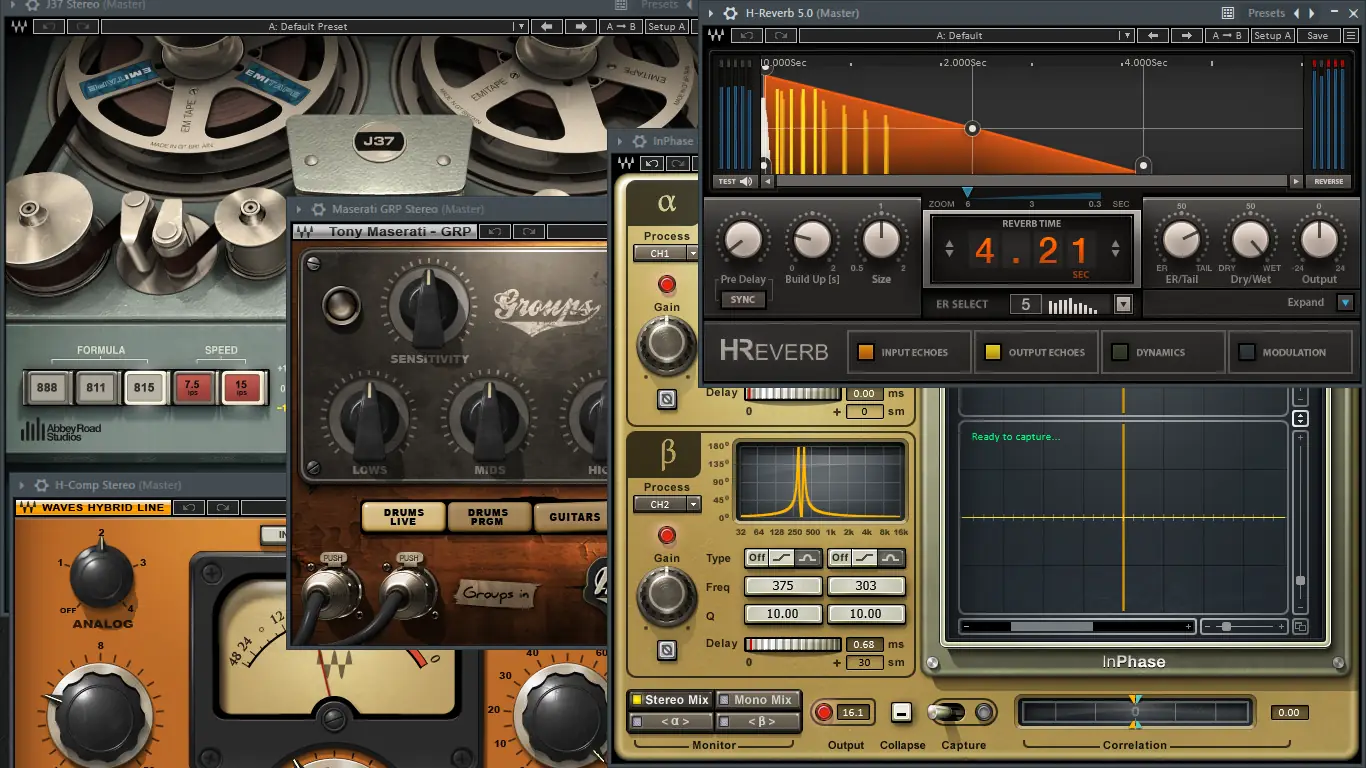Screen dimensions: 1366x768
Task: Undo last change in H-Reverb toolbar
Action: [x=746, y=35]
